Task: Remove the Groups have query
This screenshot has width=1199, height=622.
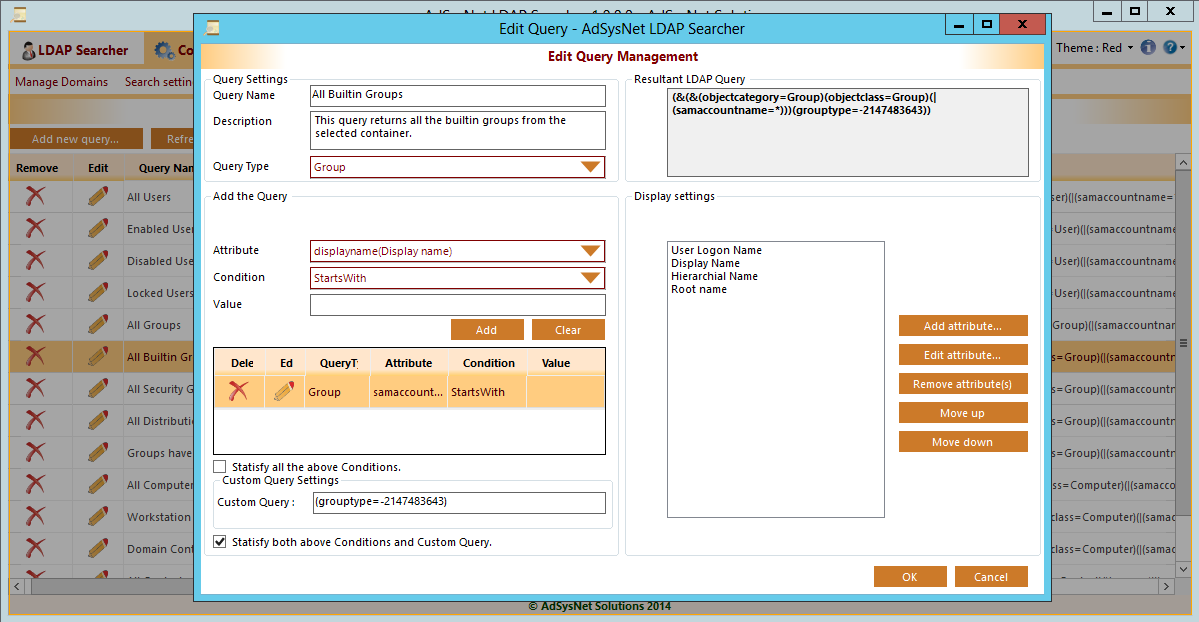Action: tap(35, 453)
